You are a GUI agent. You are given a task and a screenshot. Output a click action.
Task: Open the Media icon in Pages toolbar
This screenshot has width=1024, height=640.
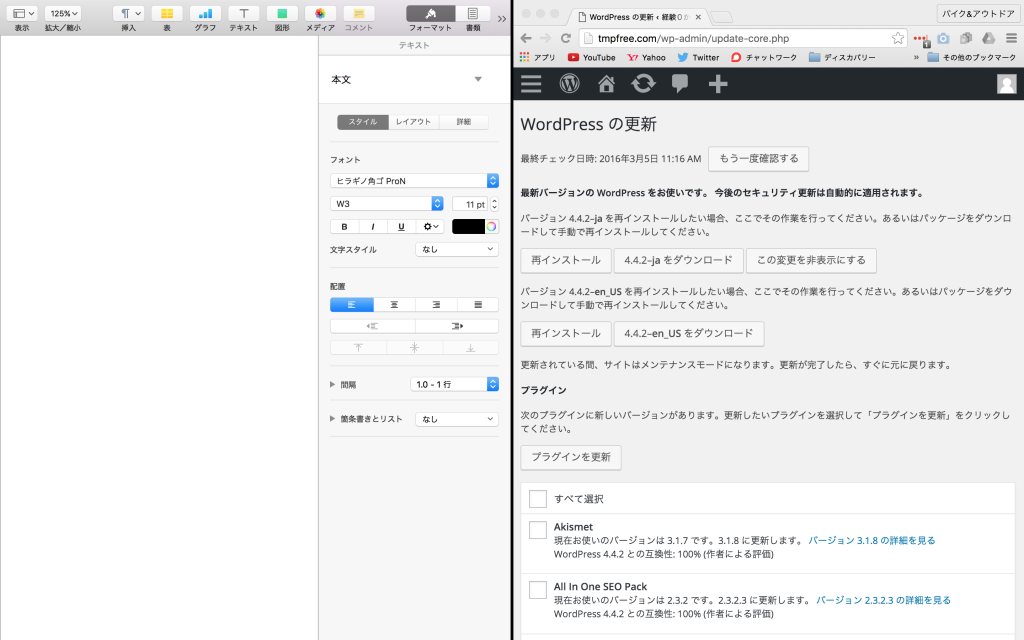coord(320,13)
